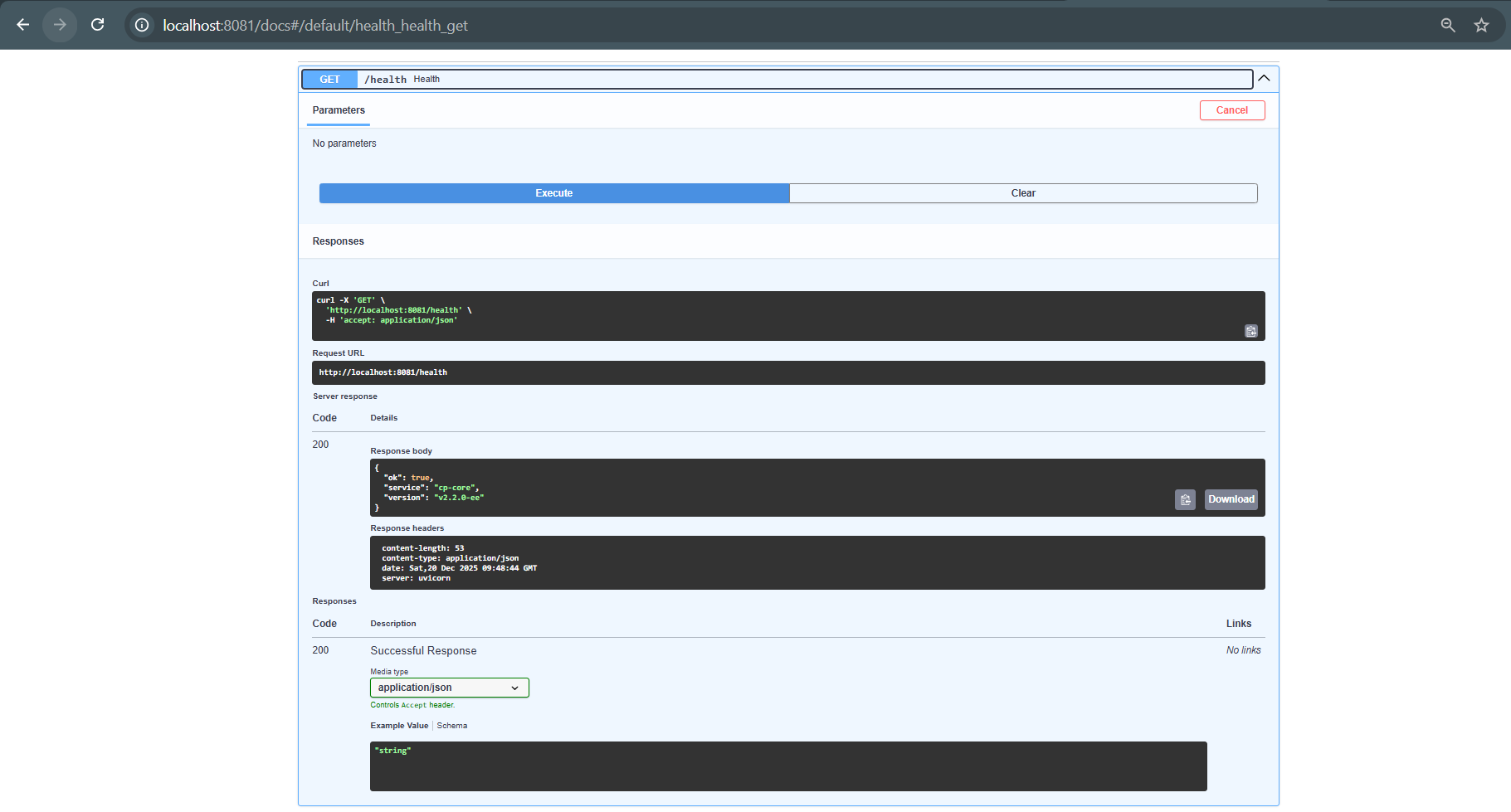Viewport: 1511px width, 812px height.
Task: Click the 'No links' text
Action: click(x=1244, y=650)
